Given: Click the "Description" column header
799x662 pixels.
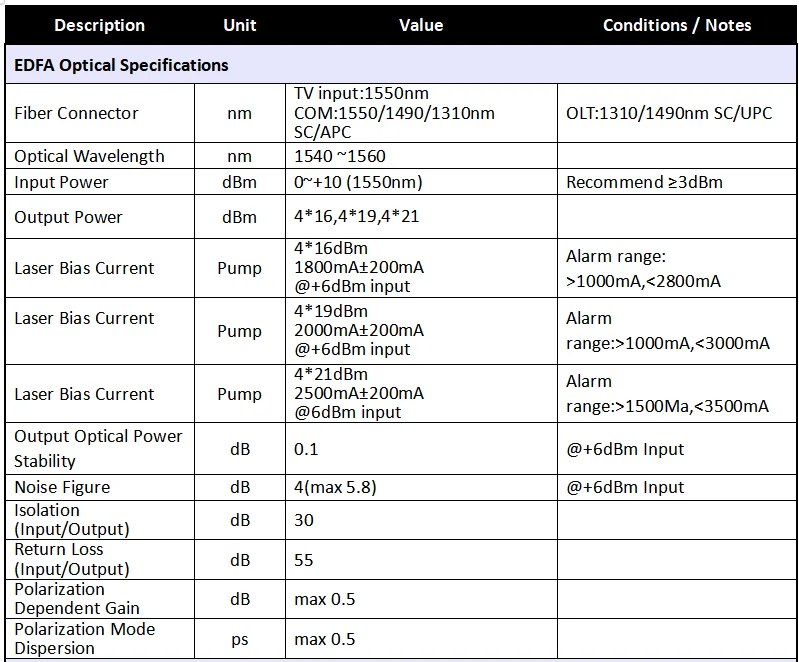Looking at the screenshot, I should pos(99,25).
